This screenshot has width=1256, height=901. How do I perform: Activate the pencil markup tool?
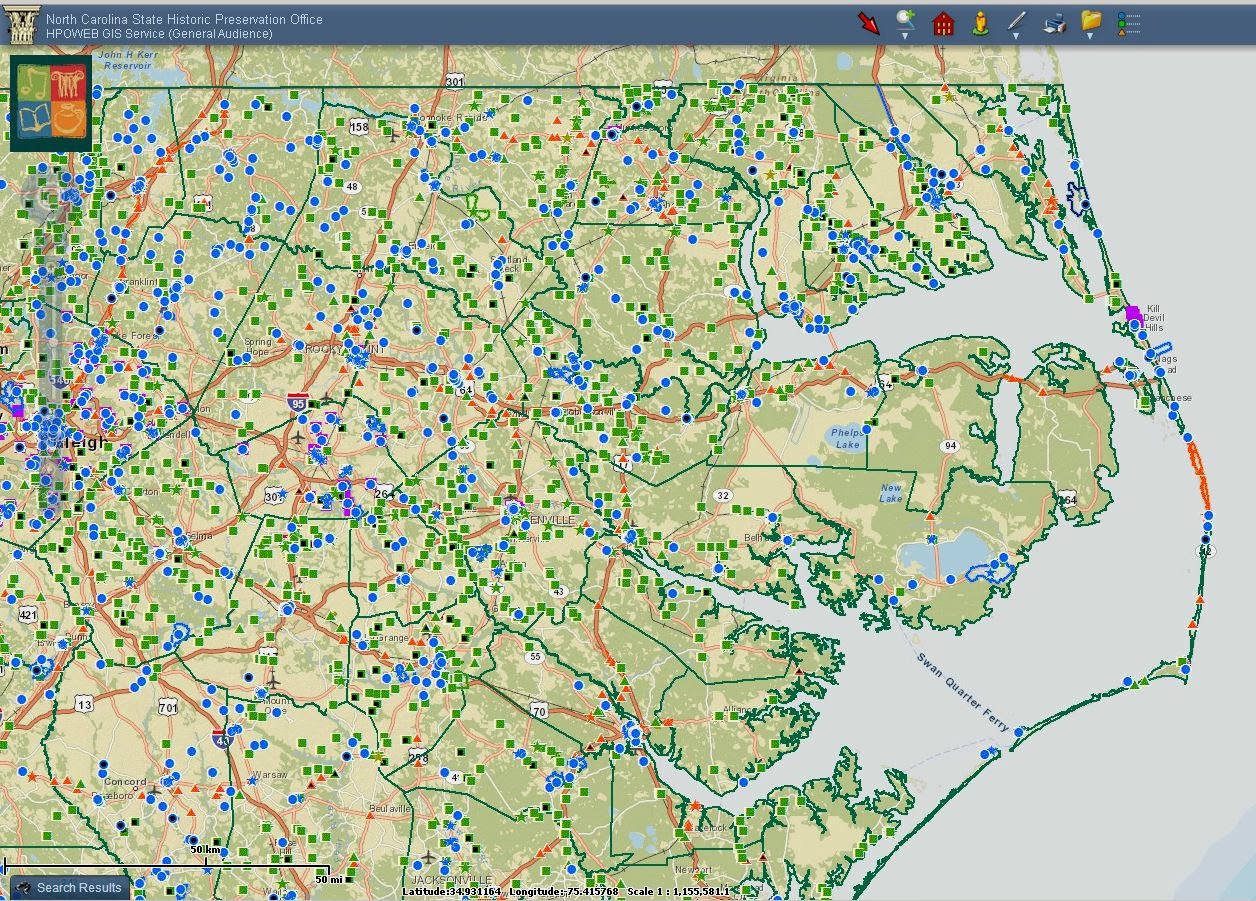[1016, 19]
